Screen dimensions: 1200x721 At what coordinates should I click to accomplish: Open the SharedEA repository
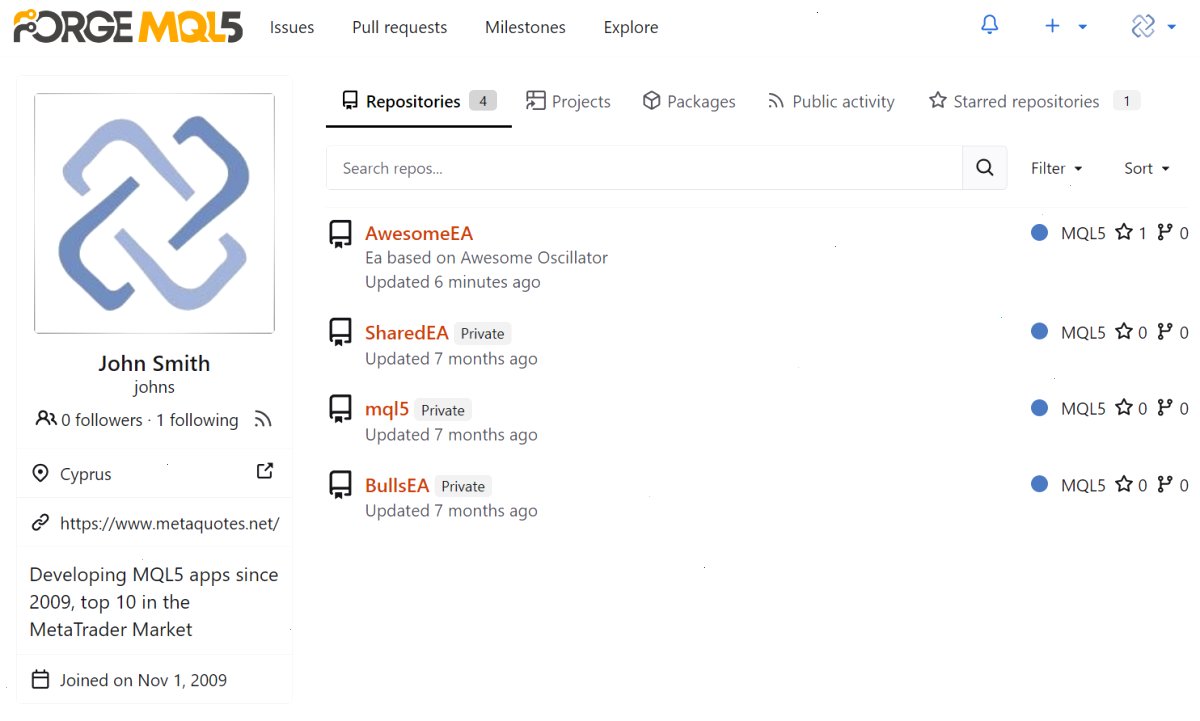coord(406,333)
